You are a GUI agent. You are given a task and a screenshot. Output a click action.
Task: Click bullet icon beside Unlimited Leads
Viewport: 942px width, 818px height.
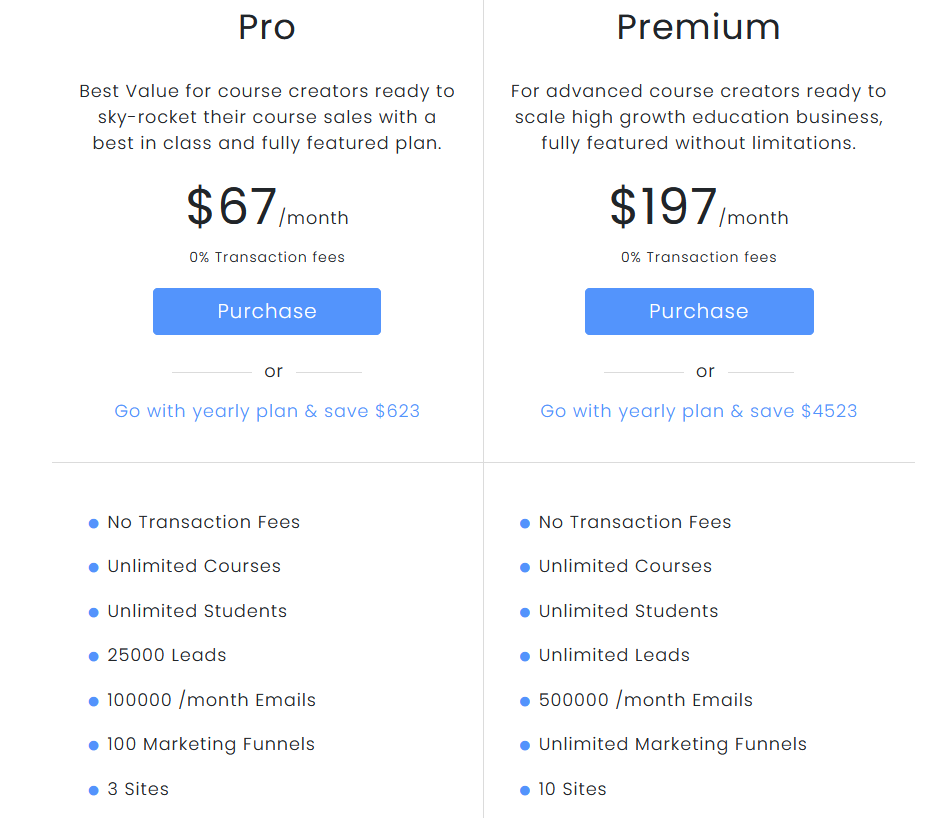point(525,656)
